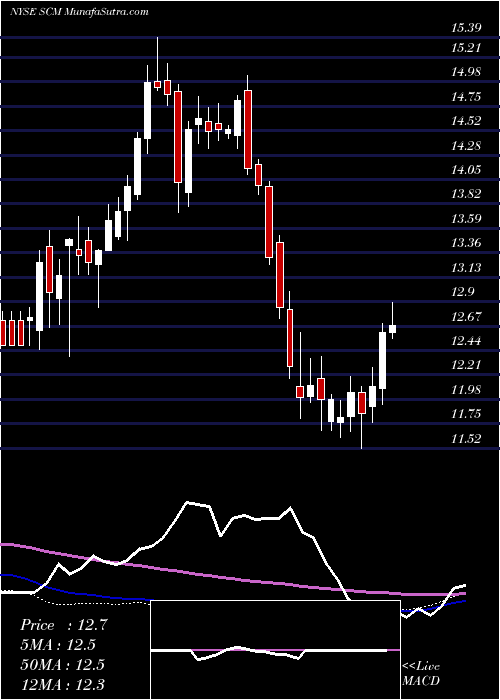Click the 11.98 price axis label
The height and width of the screenshot is (700, 500).
click(x=466, y=390)
